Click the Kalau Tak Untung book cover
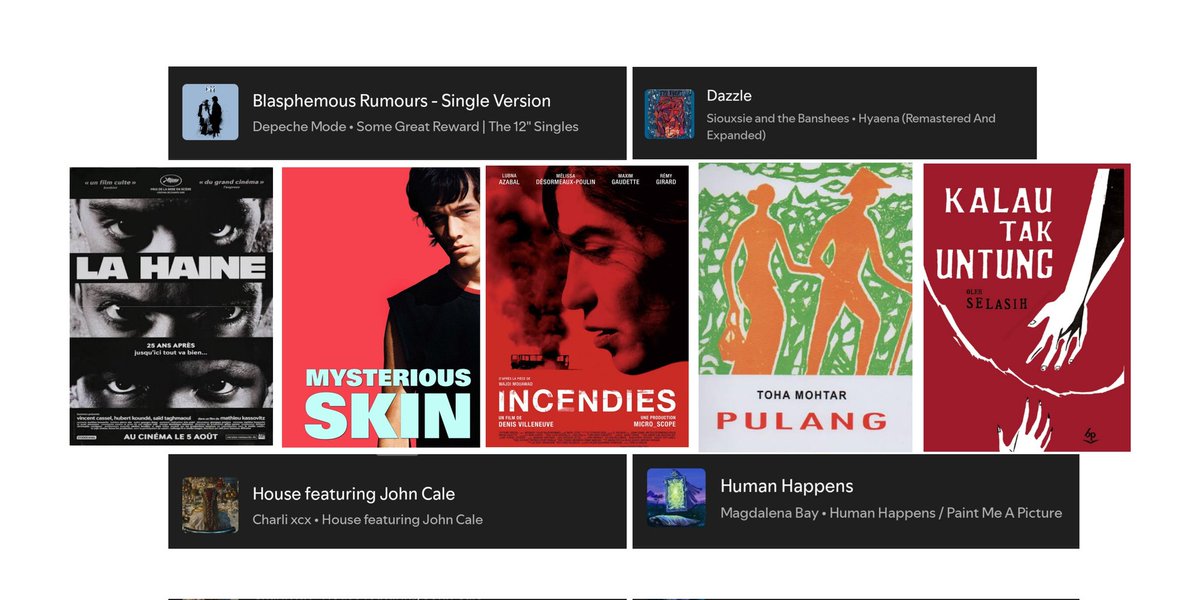The width and height of the screenshot is (1200, 600). tap(1027, 308)
